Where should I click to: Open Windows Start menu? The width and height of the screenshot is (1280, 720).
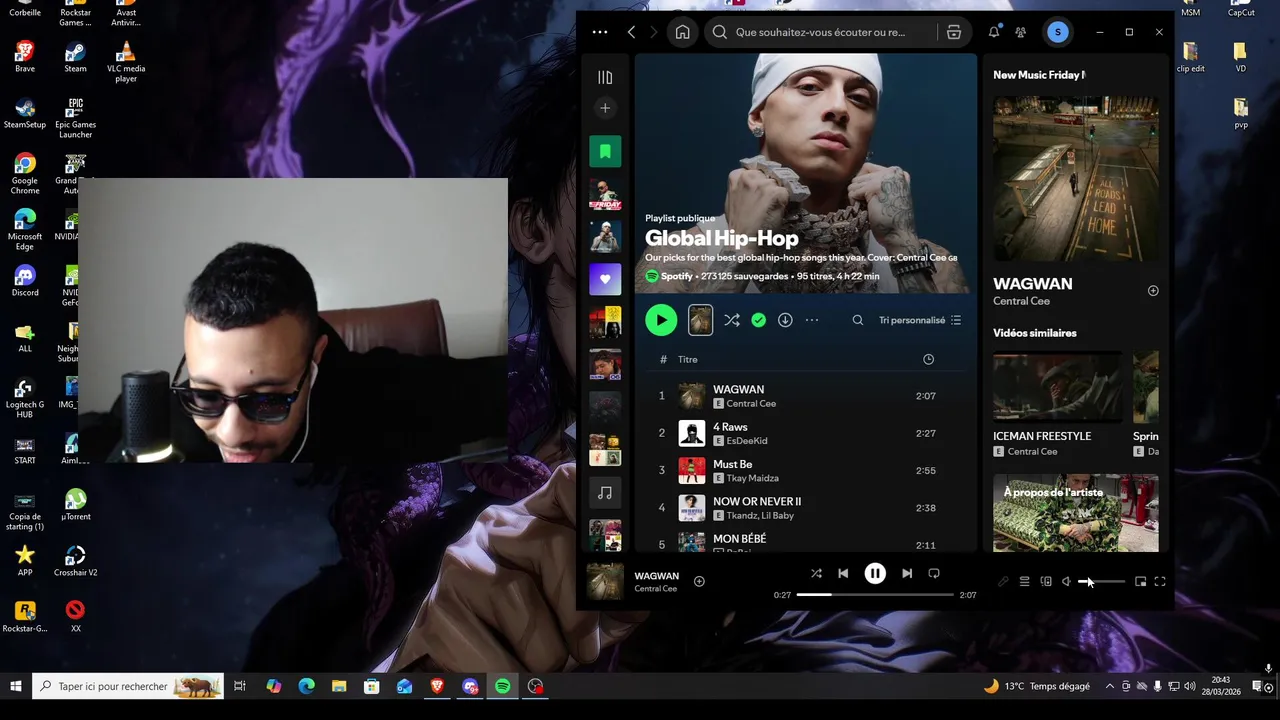15,686
